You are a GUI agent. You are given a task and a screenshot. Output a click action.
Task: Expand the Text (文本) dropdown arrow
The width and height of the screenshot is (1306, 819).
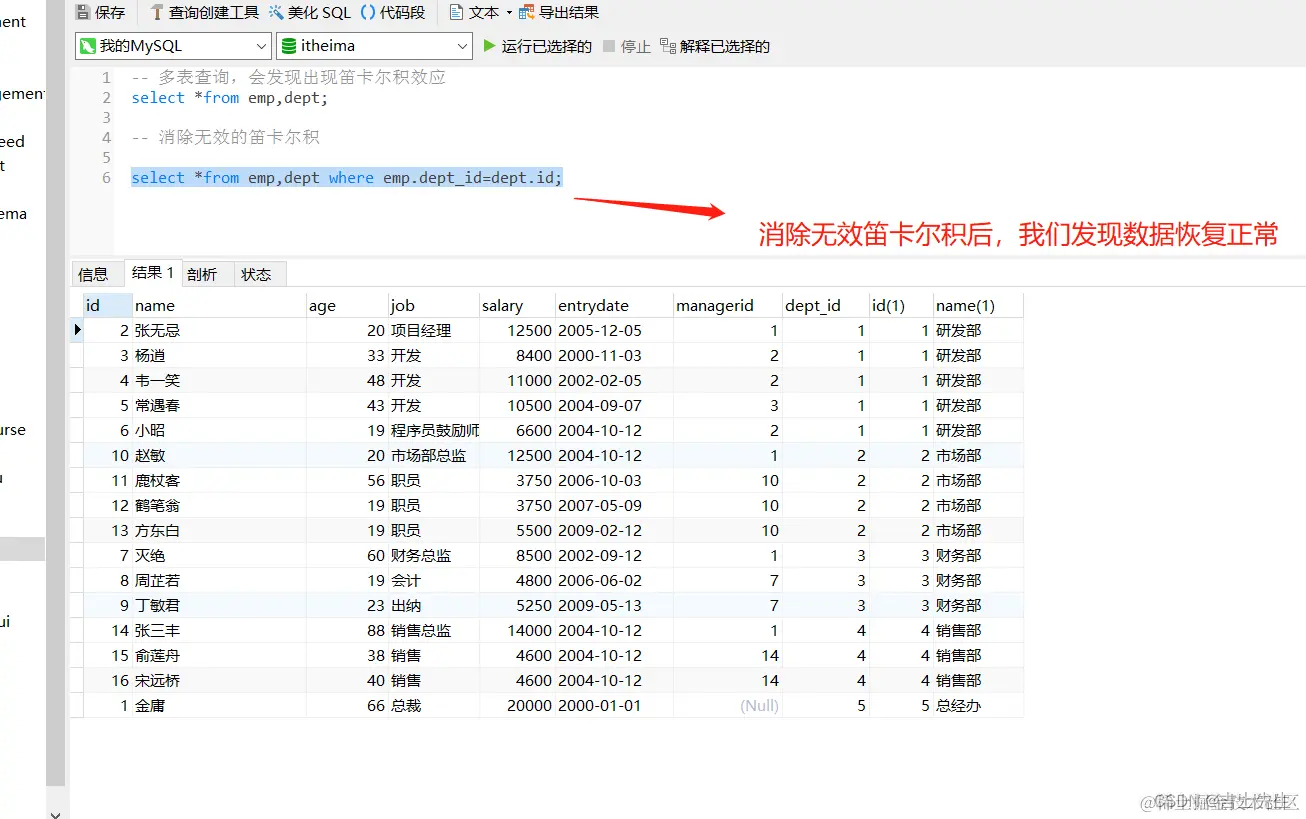[509, 13]
